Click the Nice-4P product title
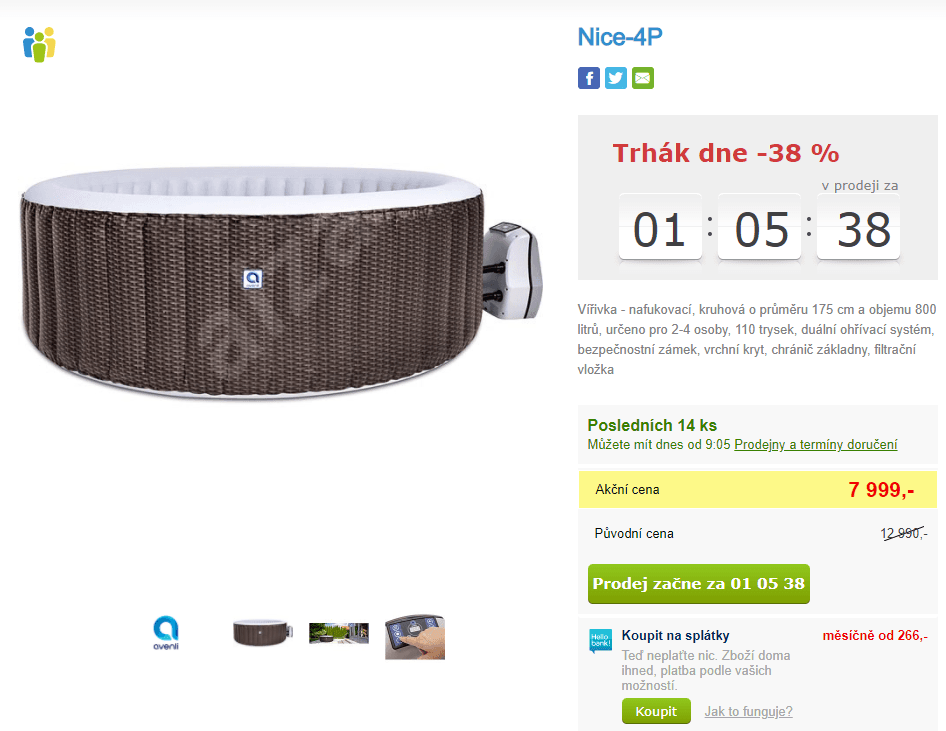The height and width of the screenshot is (731, 946). [x=620, y=37]
